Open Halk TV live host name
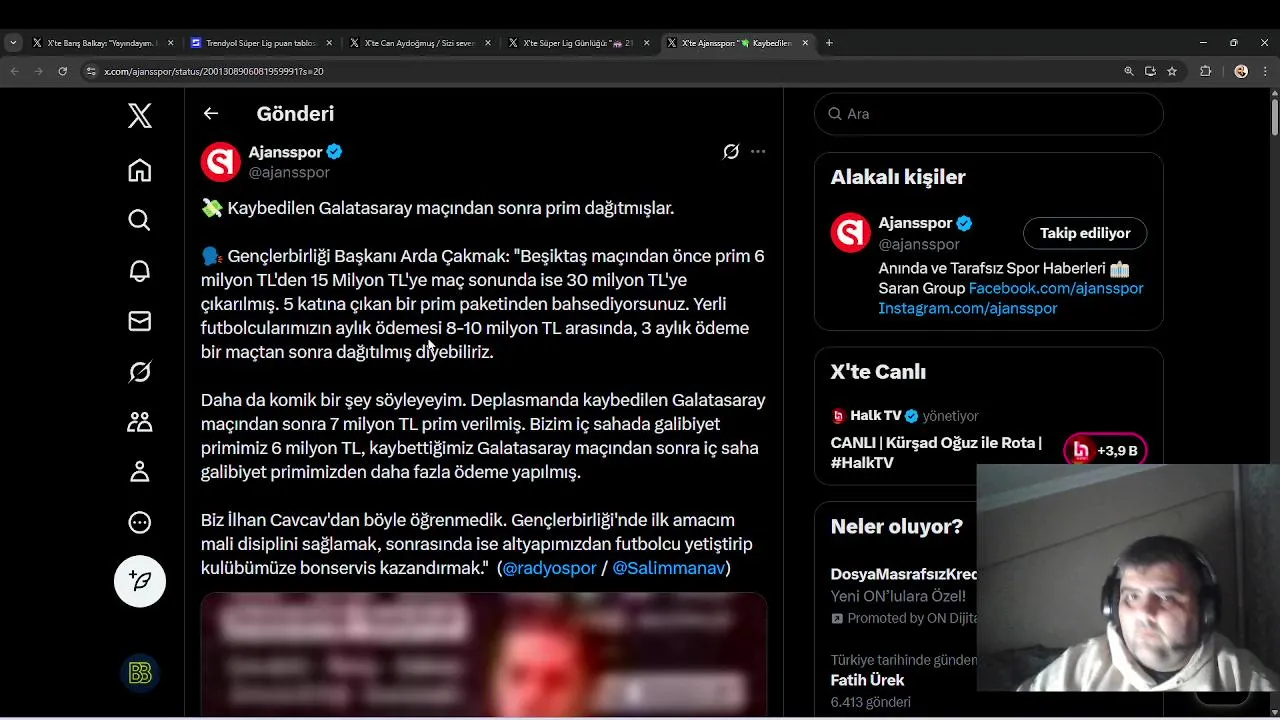This screenshot has width=1280, height=720. (876, 416)
